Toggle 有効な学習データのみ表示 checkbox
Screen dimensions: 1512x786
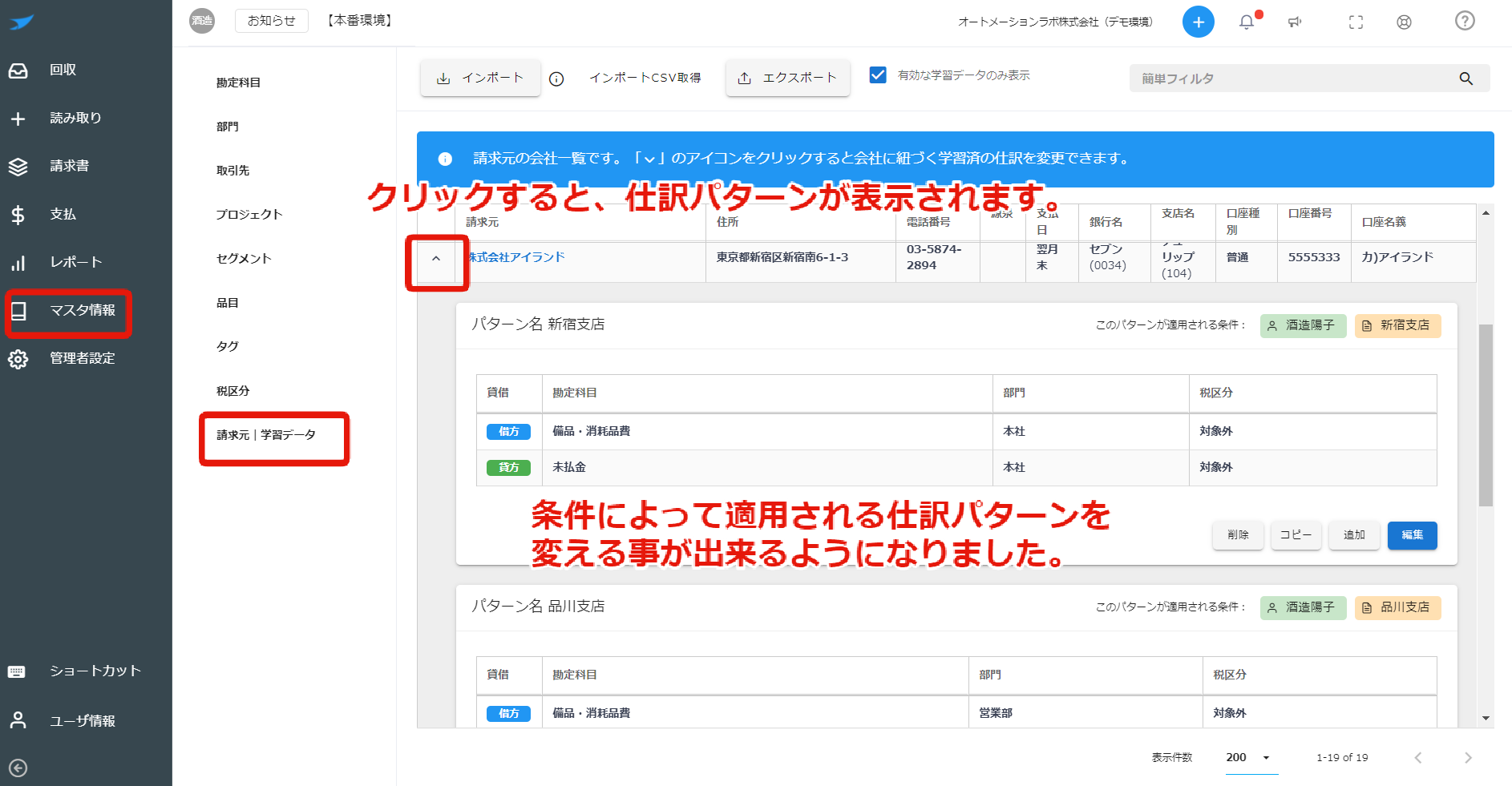pos(878,75)
